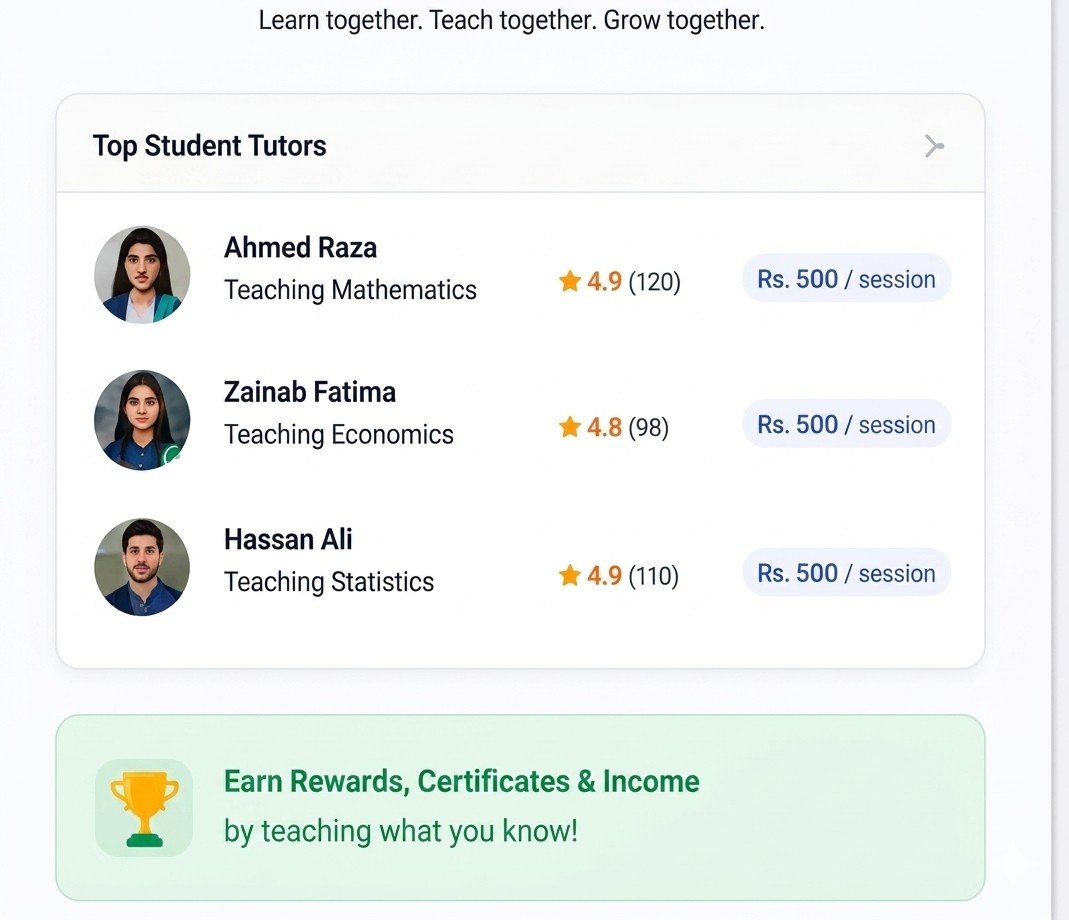
Task: Click the star icon next to the 4.8 rating
Action: point(569,426)
